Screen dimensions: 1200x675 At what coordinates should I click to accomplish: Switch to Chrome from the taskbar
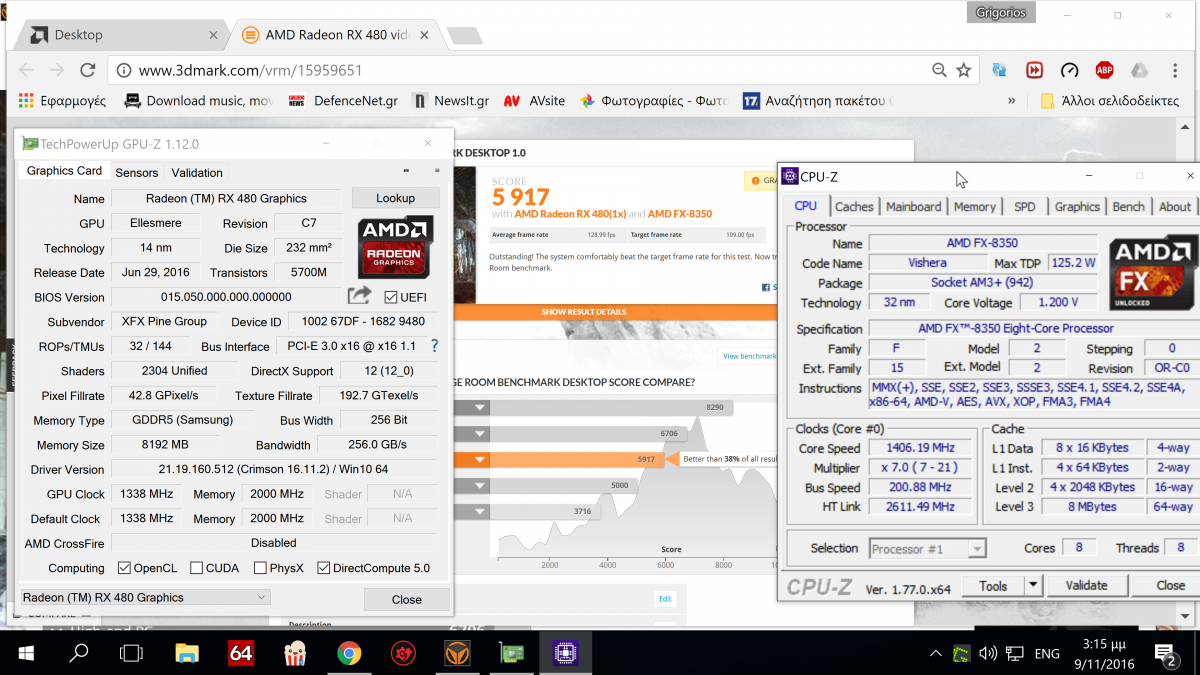click(x=349, y=654)
